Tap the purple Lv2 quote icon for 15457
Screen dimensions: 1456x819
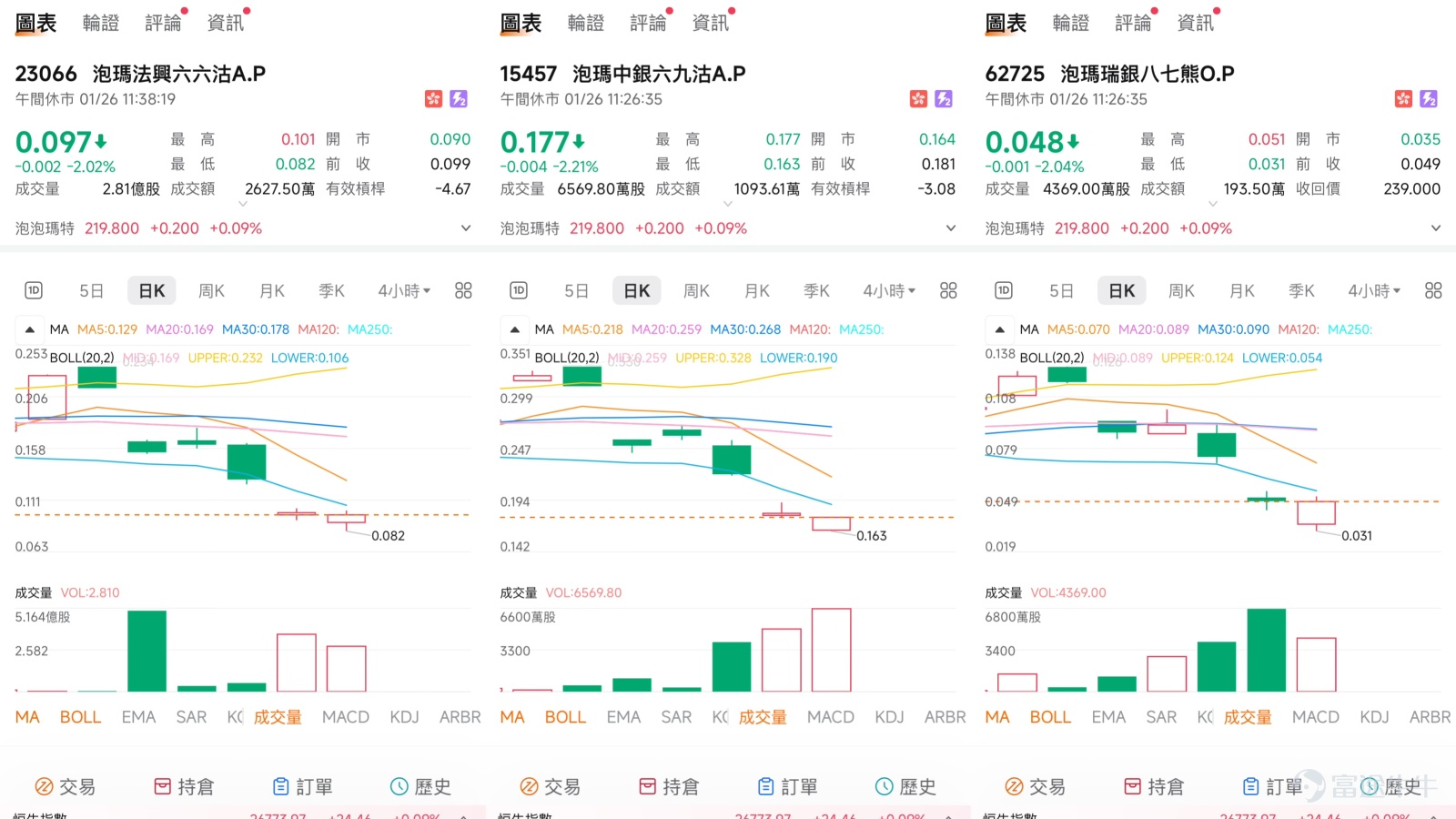[x=944, y=98]
